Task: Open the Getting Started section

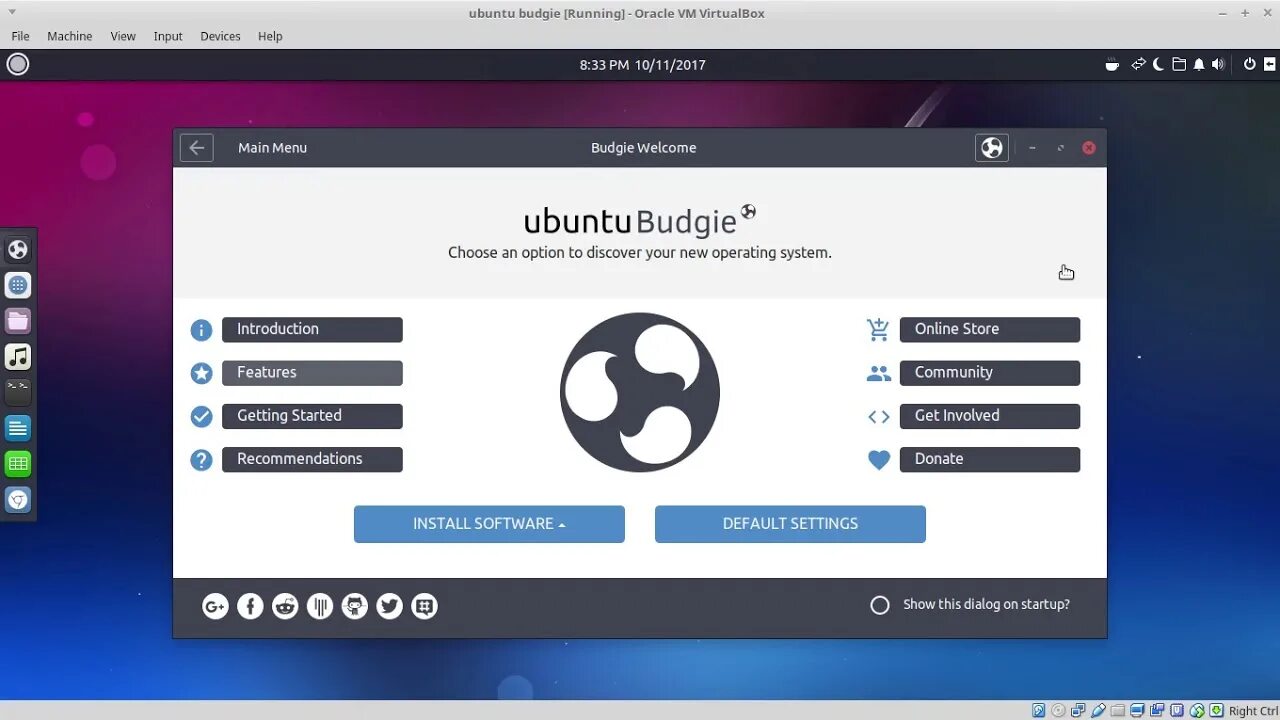Action: 312,416
